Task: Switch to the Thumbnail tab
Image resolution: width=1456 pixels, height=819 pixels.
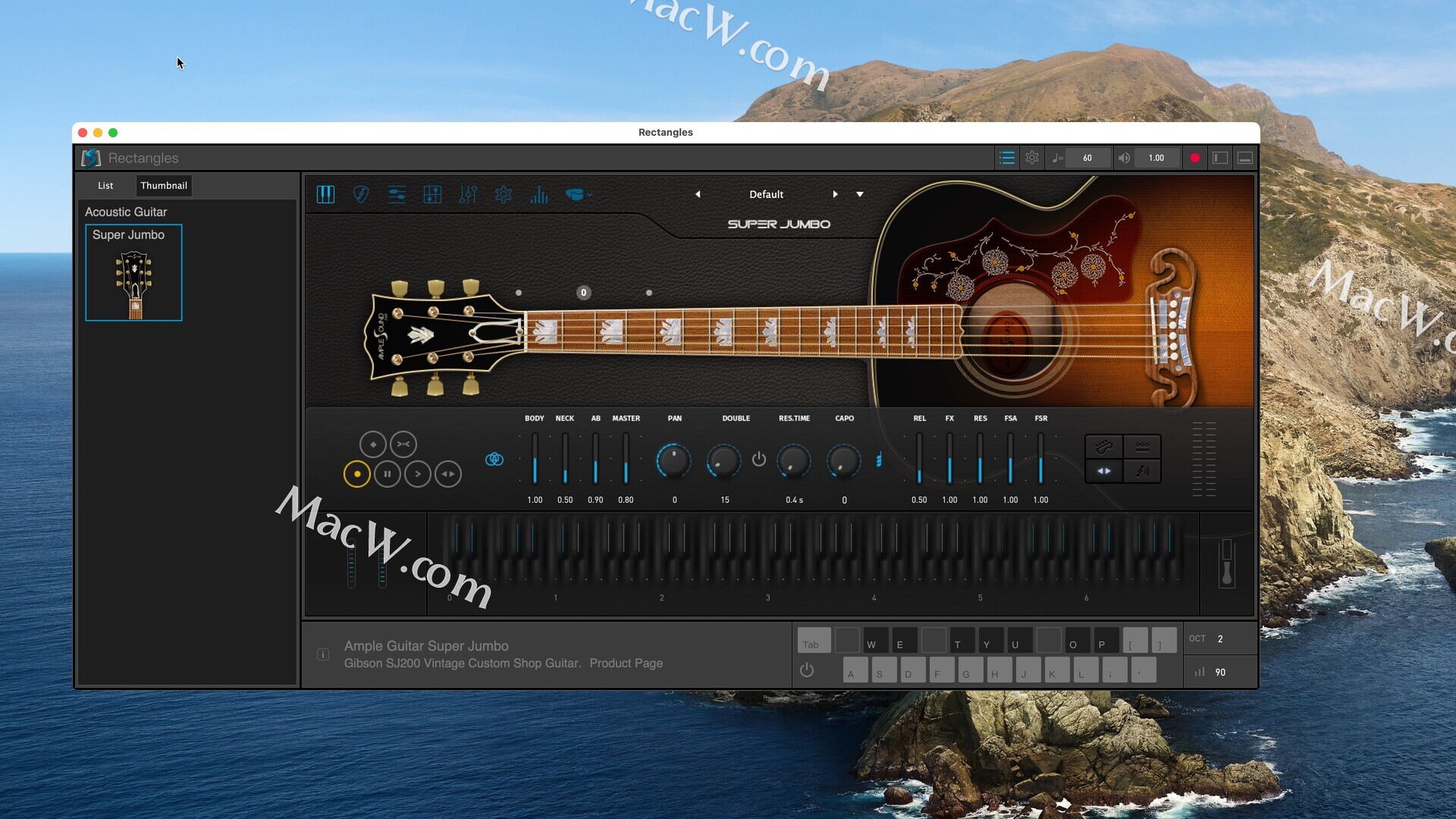Action: (x=164, y=185)
